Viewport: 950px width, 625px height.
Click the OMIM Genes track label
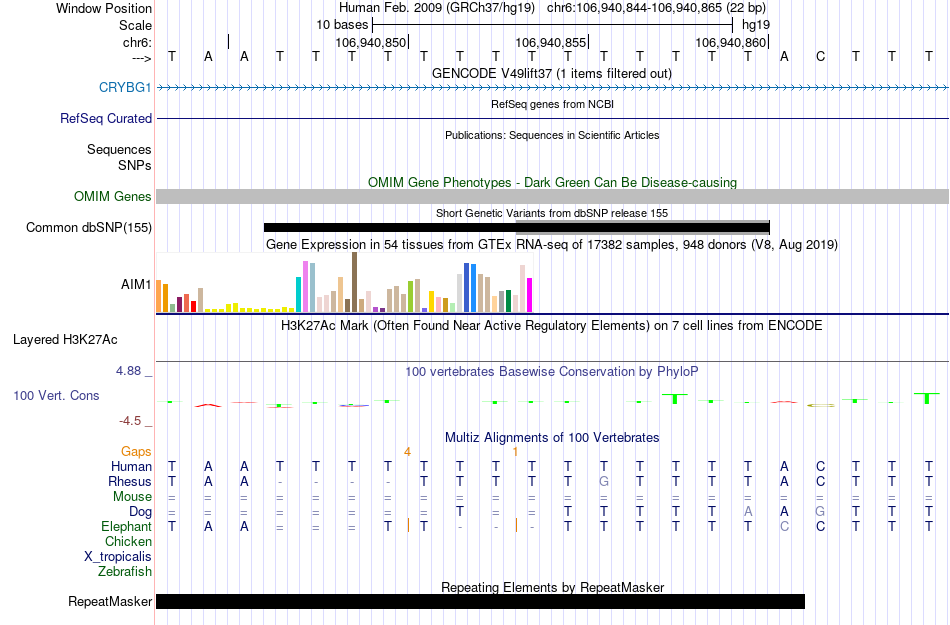click(x=112, y=196)
